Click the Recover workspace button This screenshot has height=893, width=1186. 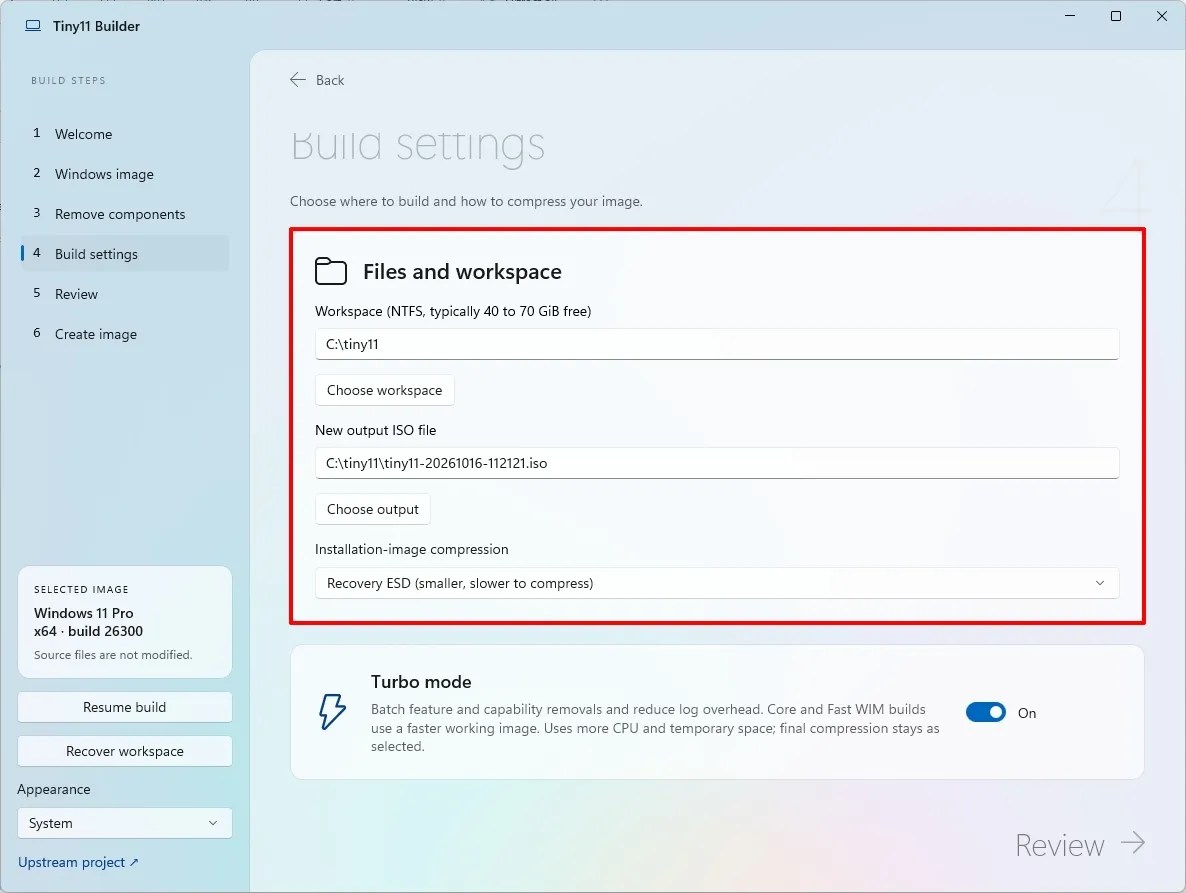(124, 751)
